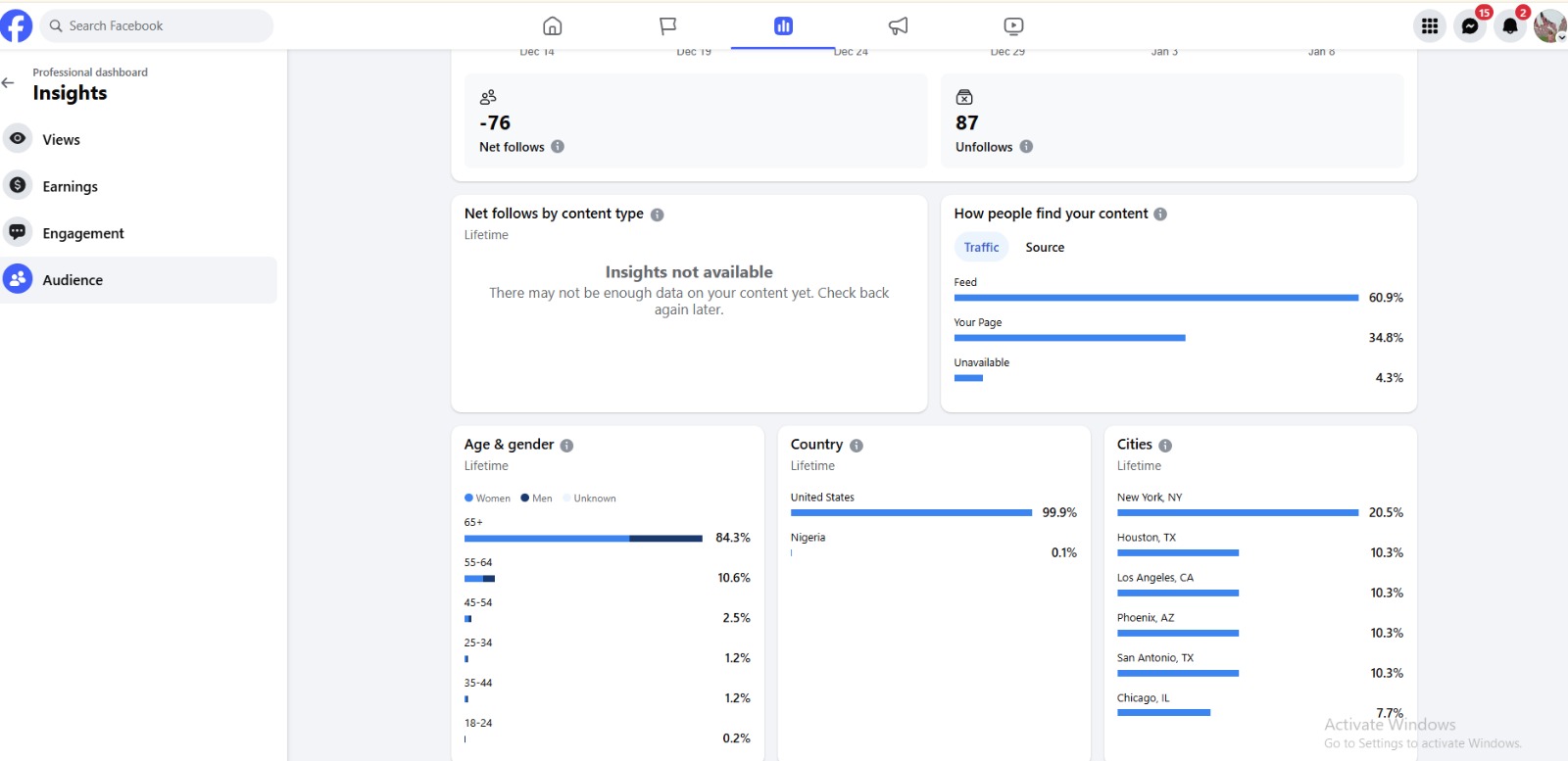Open the Ads megaphone icon
Screen dimensions: 1568x761
coord(898,25)
